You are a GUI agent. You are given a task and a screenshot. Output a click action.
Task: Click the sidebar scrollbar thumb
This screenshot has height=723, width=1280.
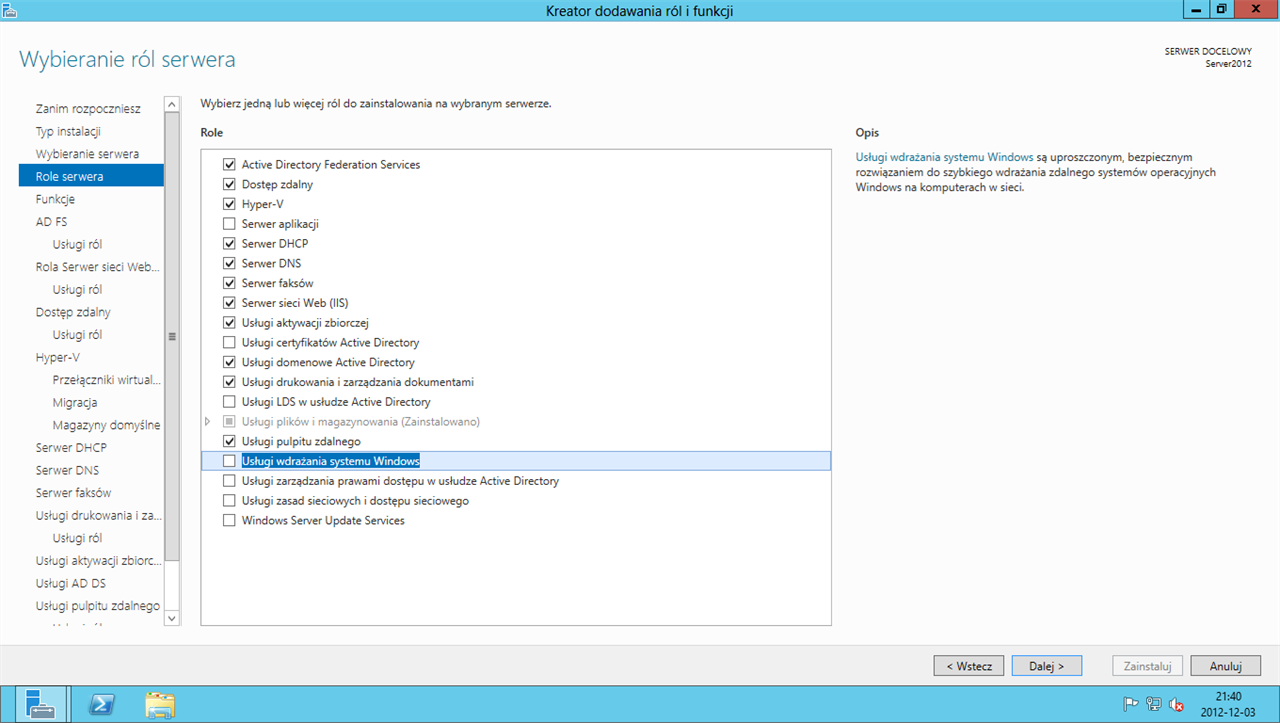(x=171, y=337)
